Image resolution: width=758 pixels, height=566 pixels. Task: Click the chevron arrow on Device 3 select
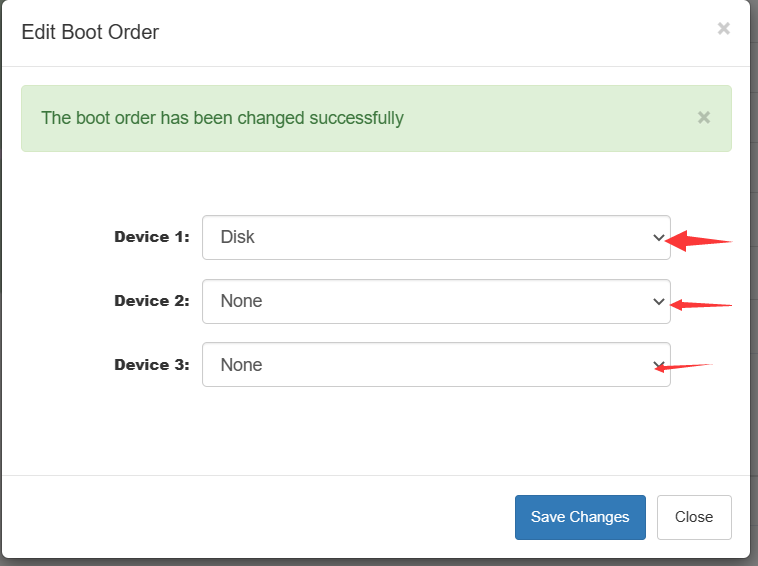click(x=658, y=365)
